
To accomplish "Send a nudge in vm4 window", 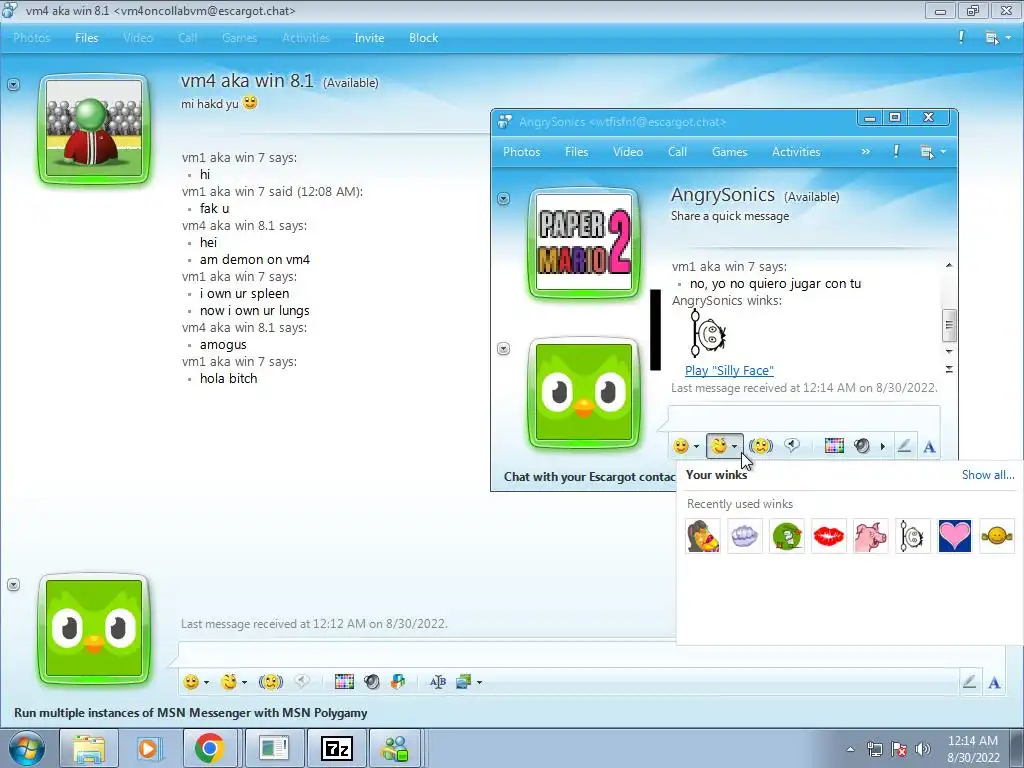I will pyautogui.click(x=270, y=682).
